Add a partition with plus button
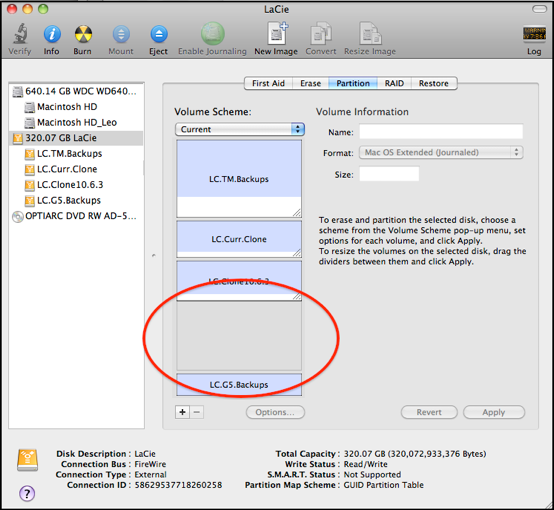The width and height of the screenshot is (554, 510). (x=182, y=412)
